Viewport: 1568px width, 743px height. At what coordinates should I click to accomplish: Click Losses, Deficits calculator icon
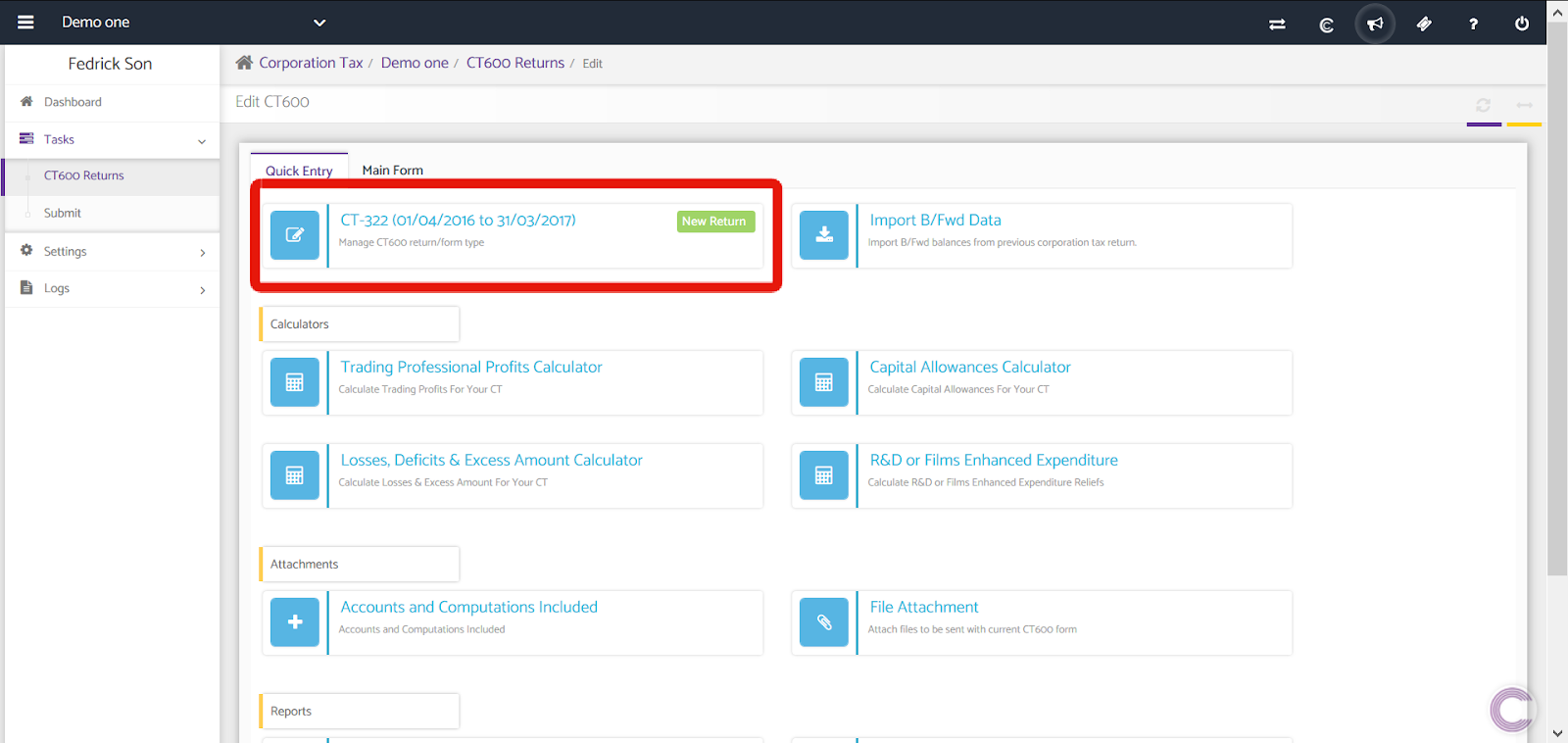point(295,475)
